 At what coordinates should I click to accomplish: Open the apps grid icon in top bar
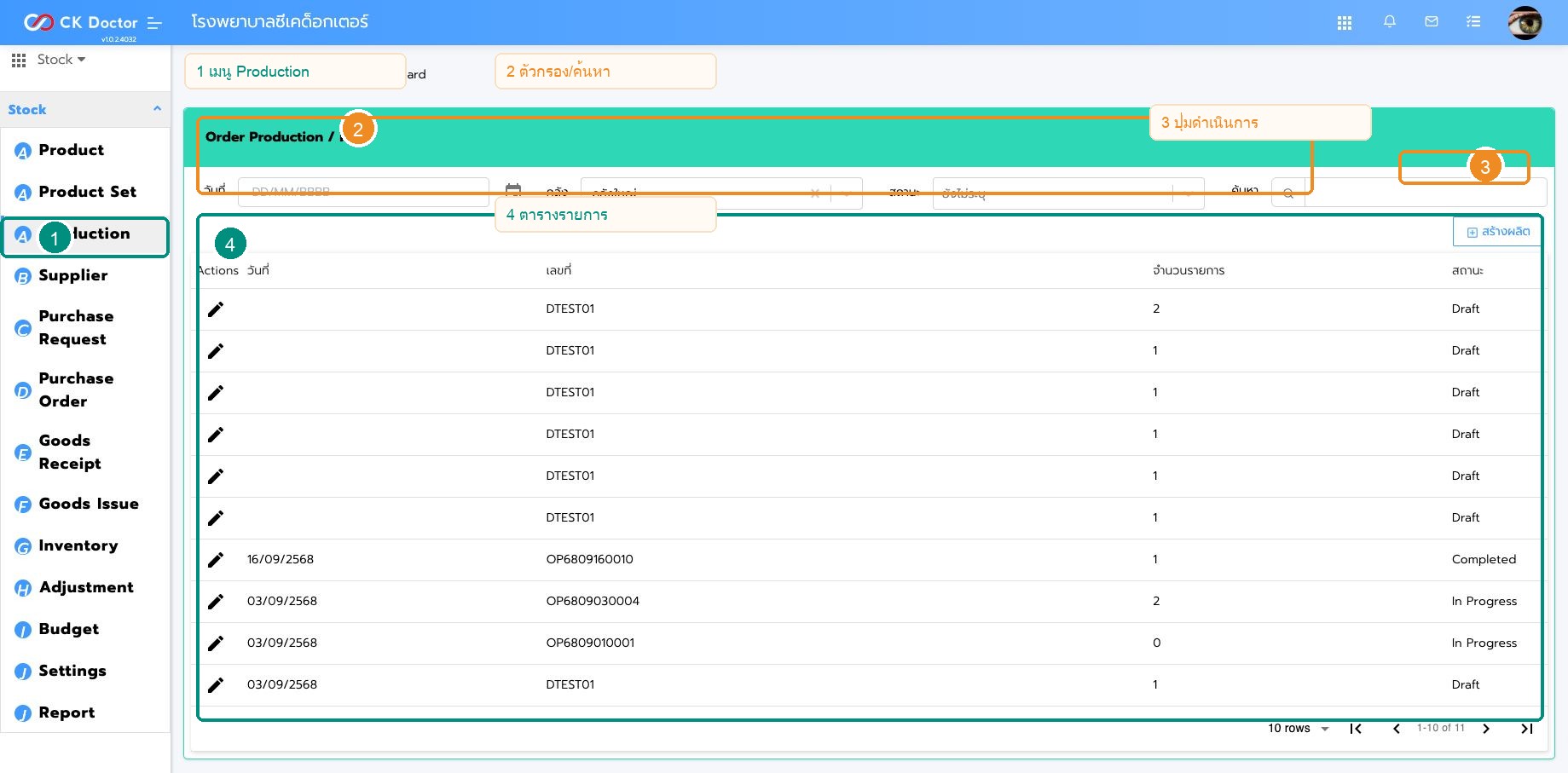pos(1345,23)
